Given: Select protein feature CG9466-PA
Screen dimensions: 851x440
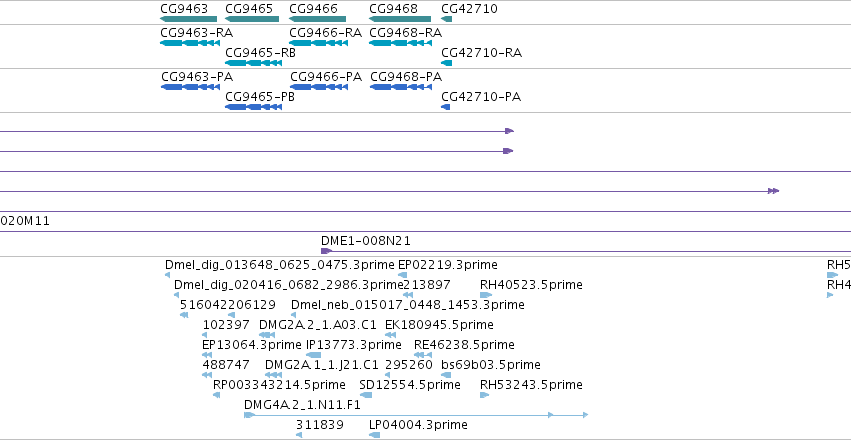Looking at the screenshot, I should click(x=319, y=87).
